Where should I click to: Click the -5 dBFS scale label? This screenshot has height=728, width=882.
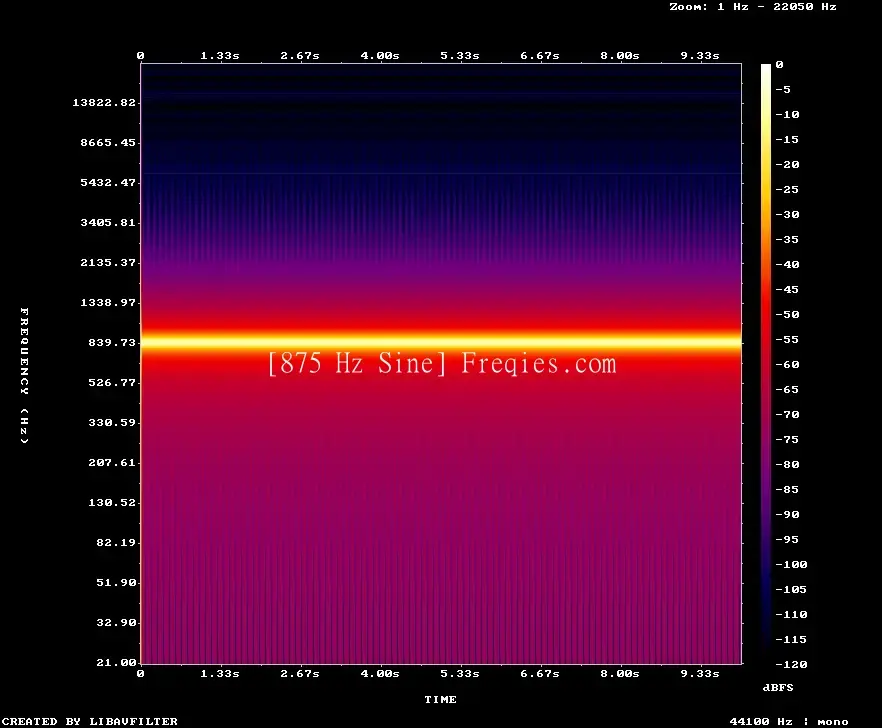783,89
